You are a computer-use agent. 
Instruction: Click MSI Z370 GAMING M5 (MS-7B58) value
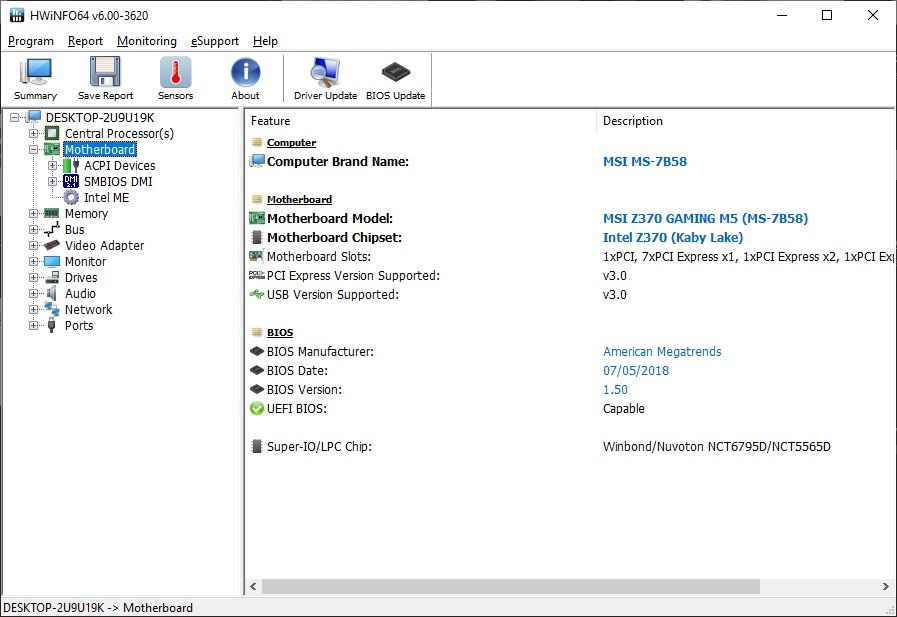(705, 218)
